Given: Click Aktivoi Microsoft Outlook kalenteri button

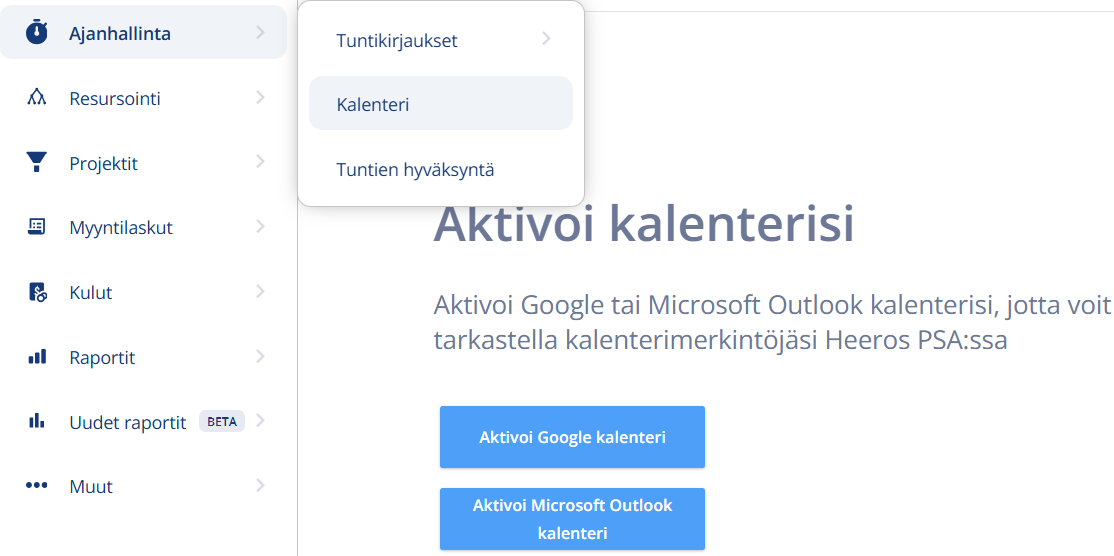Looking at the screenshot, I should [572, 519].
